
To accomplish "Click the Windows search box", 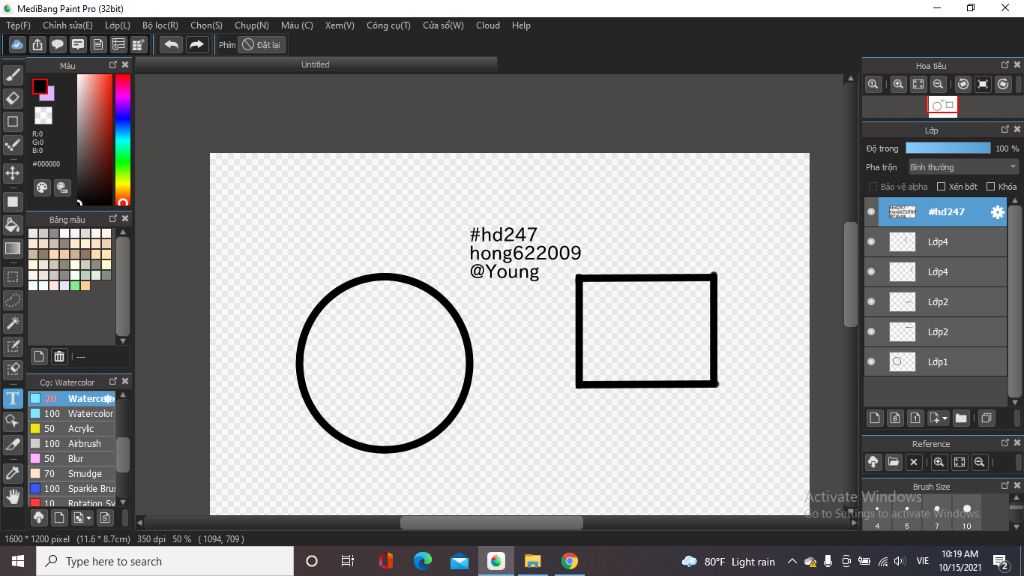I will click(x=165, y=561).
